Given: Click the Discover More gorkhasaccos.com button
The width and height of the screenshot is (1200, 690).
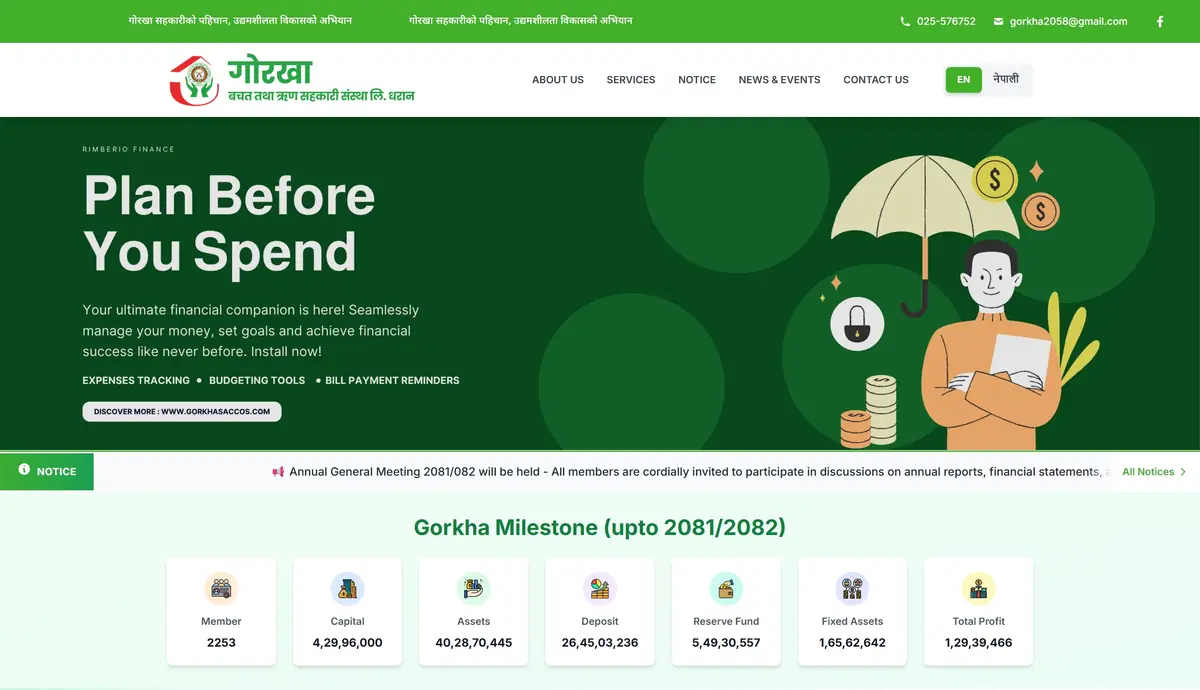Looking at the screenshot, I should point(182,411).
